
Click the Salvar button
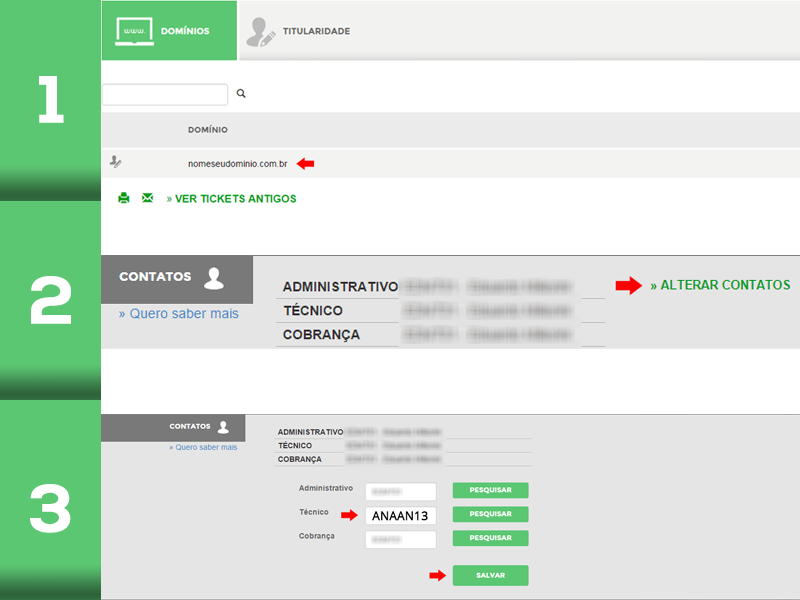tap(490, 575)
